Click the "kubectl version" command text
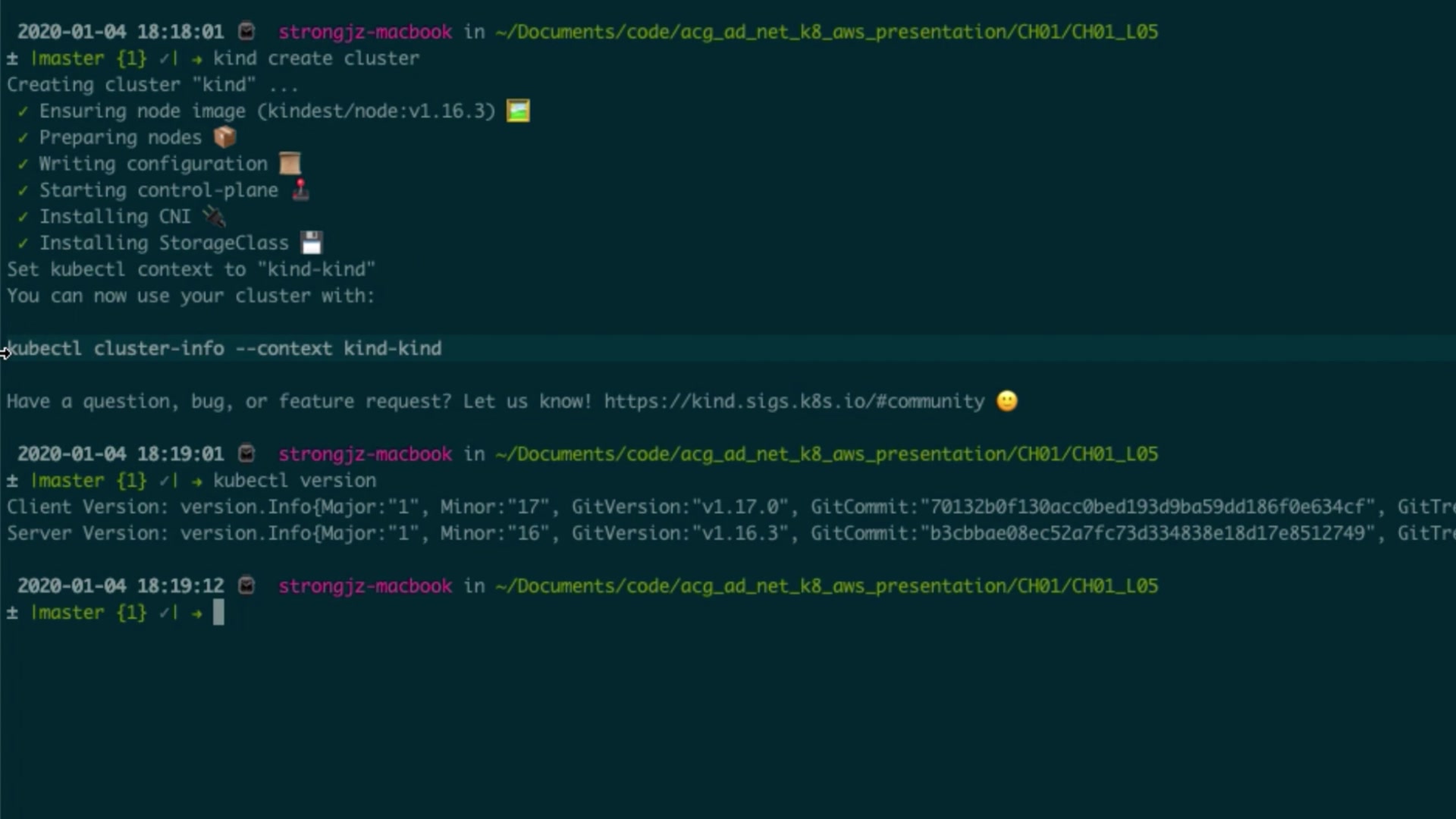The image size is (1456, 819). [x=294, y=481]
